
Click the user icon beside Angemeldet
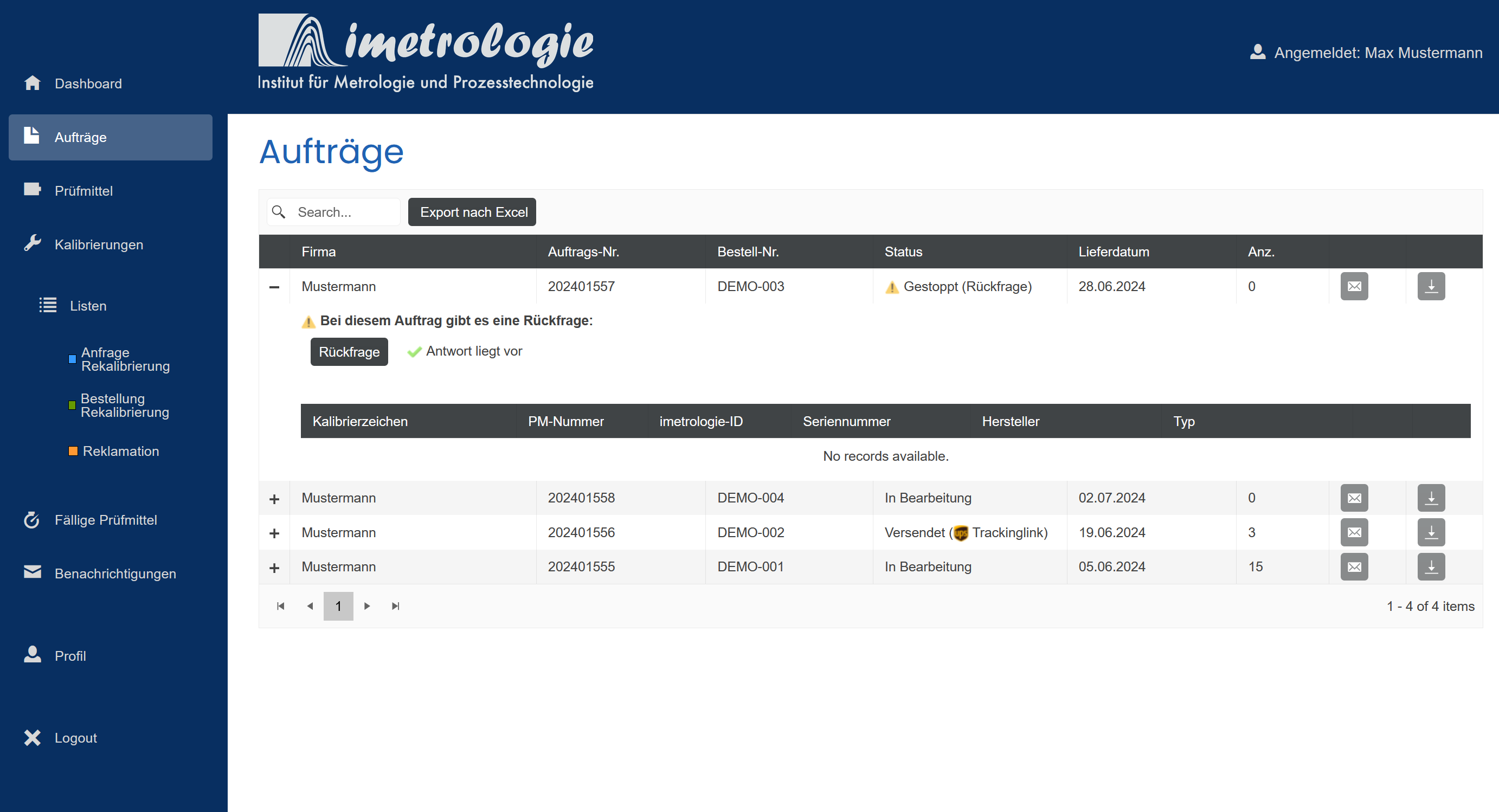point(1258,52)
